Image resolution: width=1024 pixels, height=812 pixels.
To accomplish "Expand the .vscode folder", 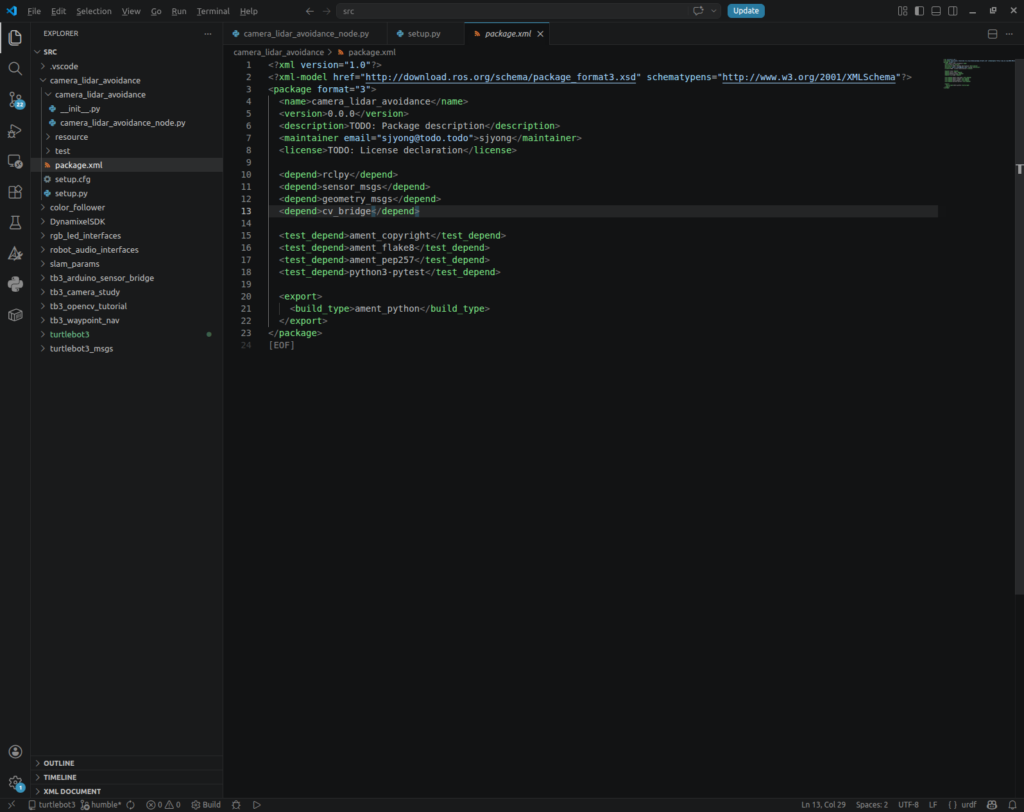I will click(127, 66).
